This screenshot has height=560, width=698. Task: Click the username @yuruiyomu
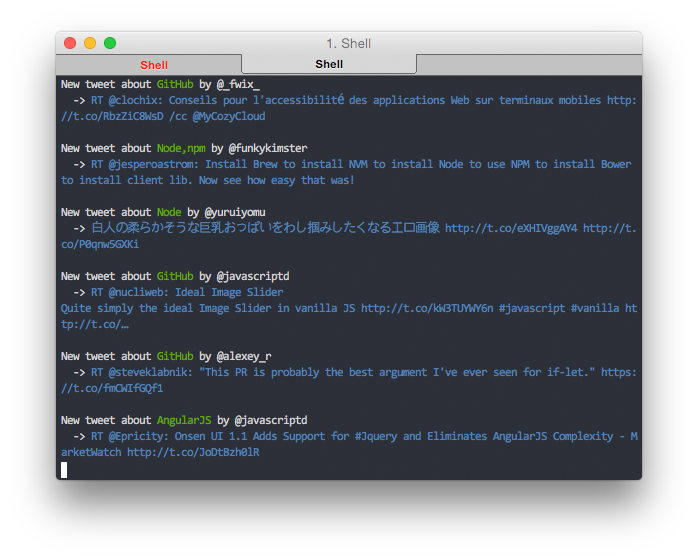pos(235,212)
